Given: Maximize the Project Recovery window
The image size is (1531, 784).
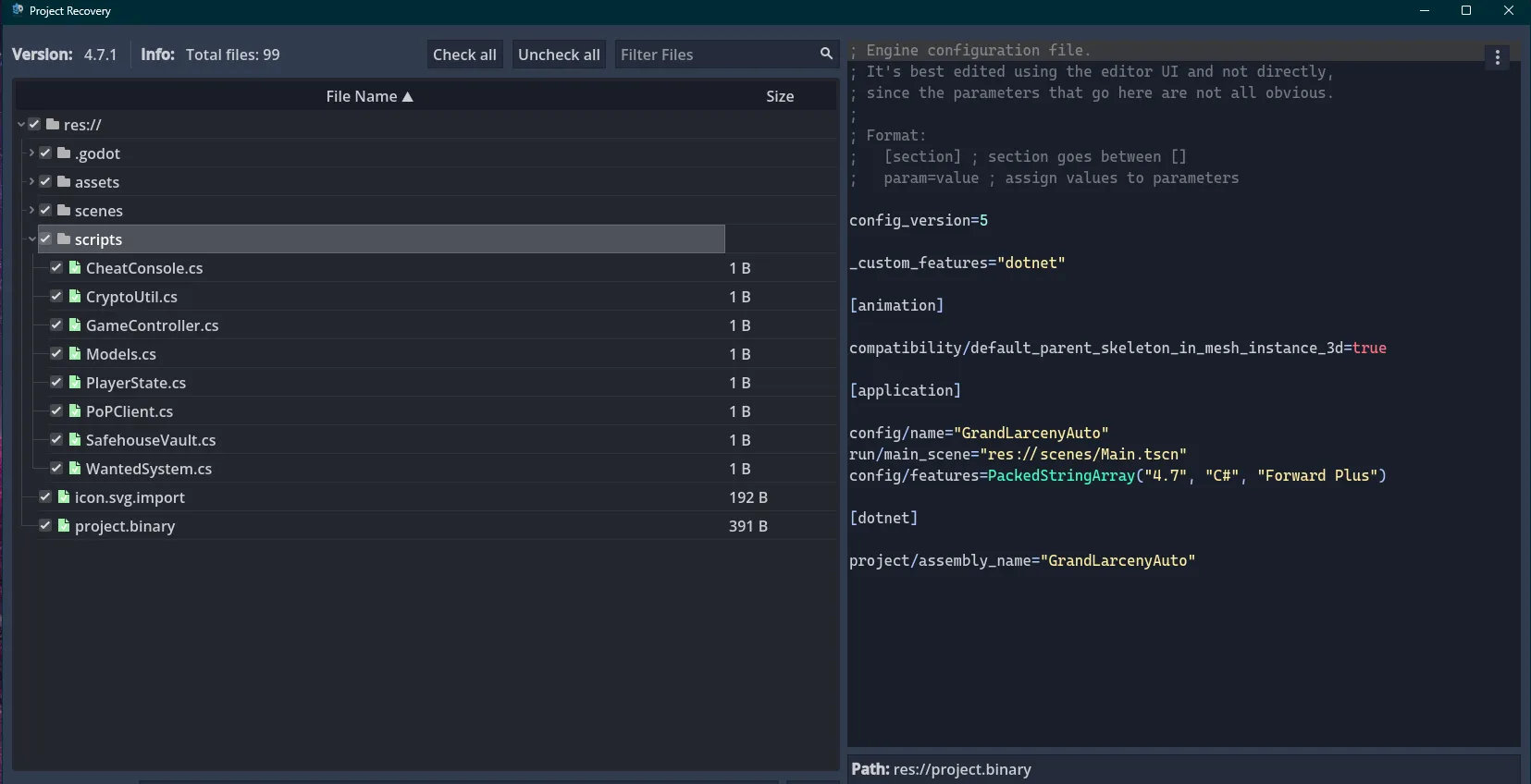Looking at the screenshot, I should (1466, 10).
